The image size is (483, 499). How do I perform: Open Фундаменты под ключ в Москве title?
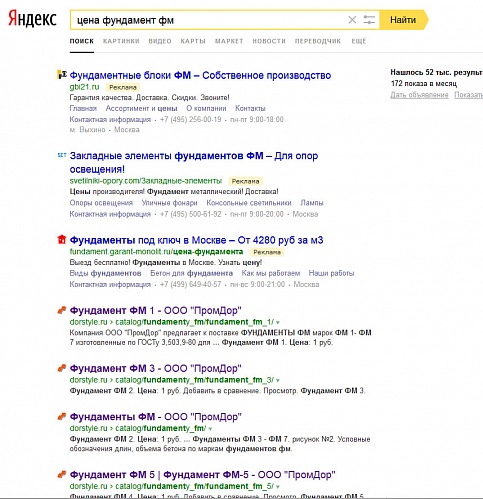(196, 240)
